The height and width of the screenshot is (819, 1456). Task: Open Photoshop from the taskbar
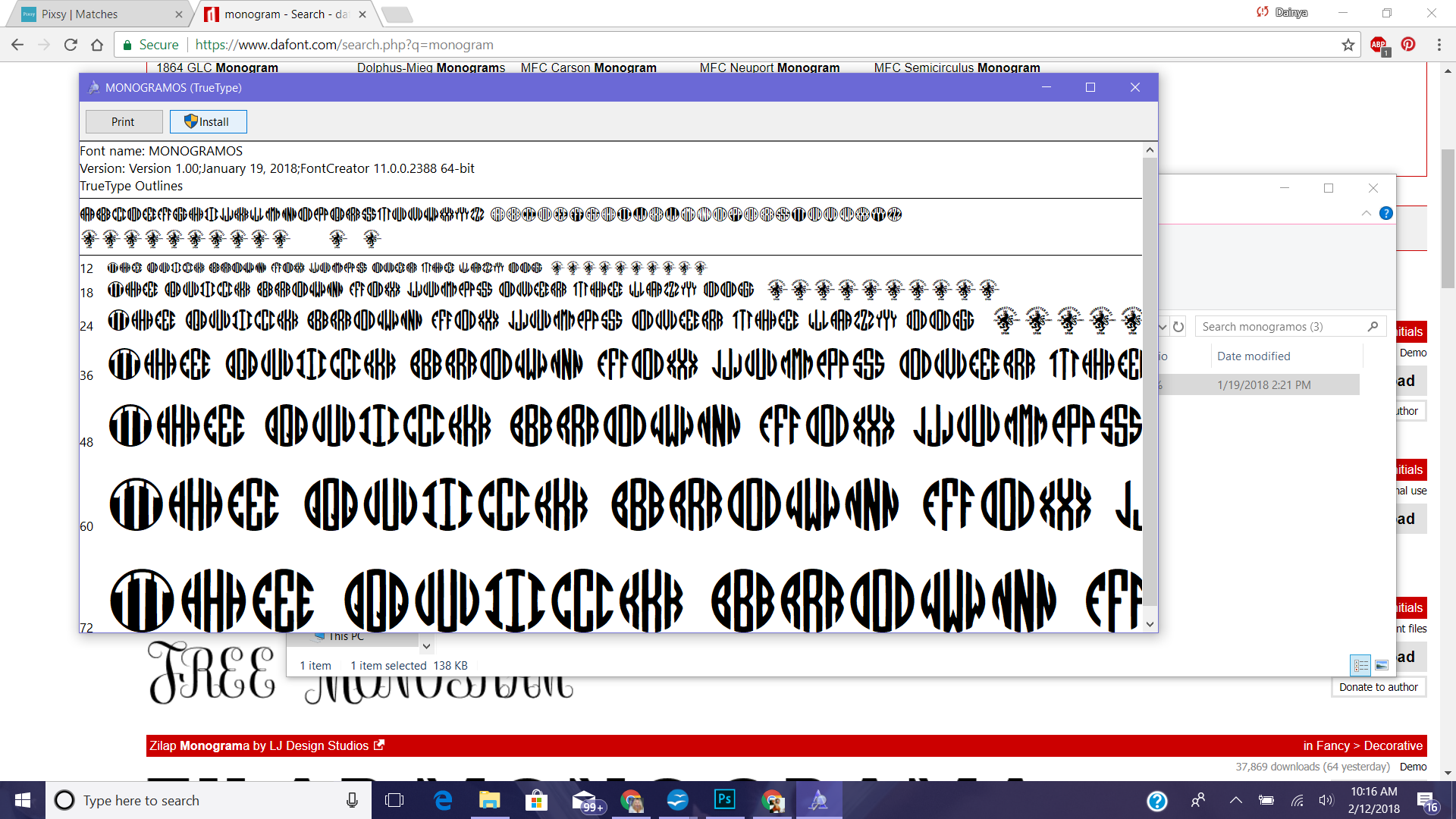tap(724, 800)
